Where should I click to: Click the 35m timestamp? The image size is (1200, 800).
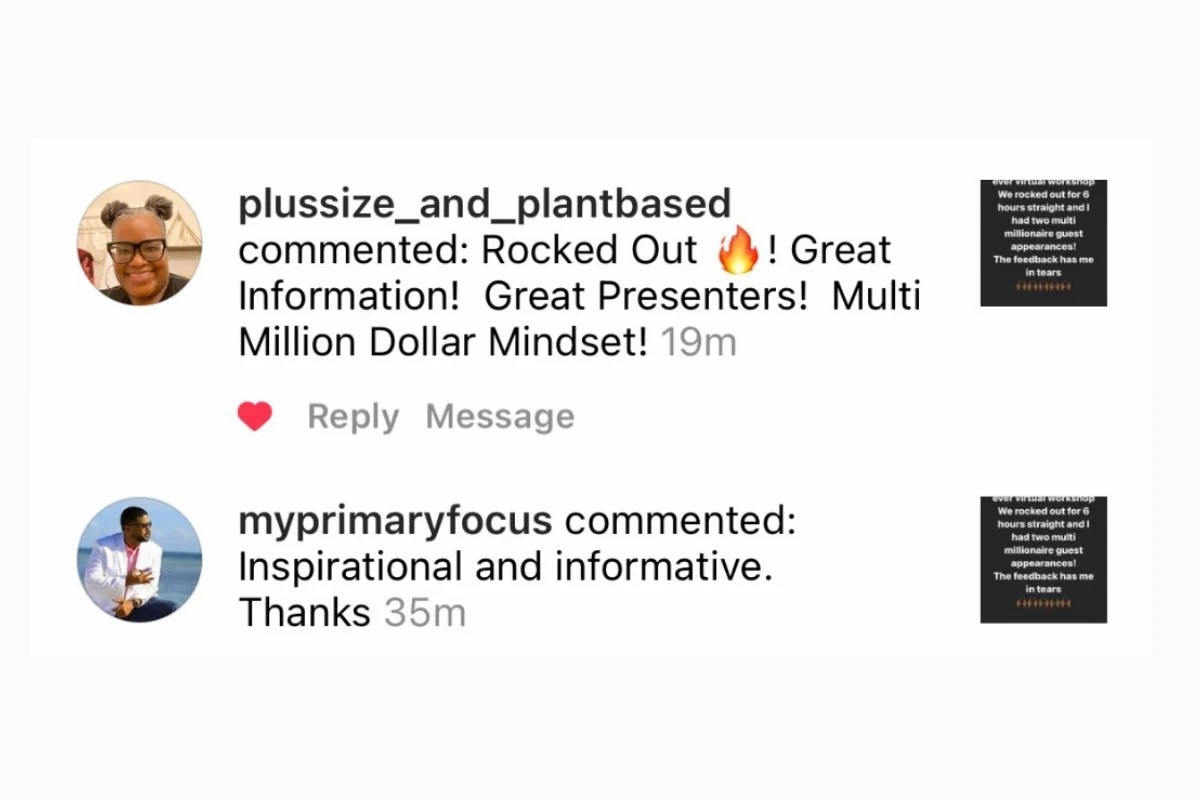pos(425,613)
